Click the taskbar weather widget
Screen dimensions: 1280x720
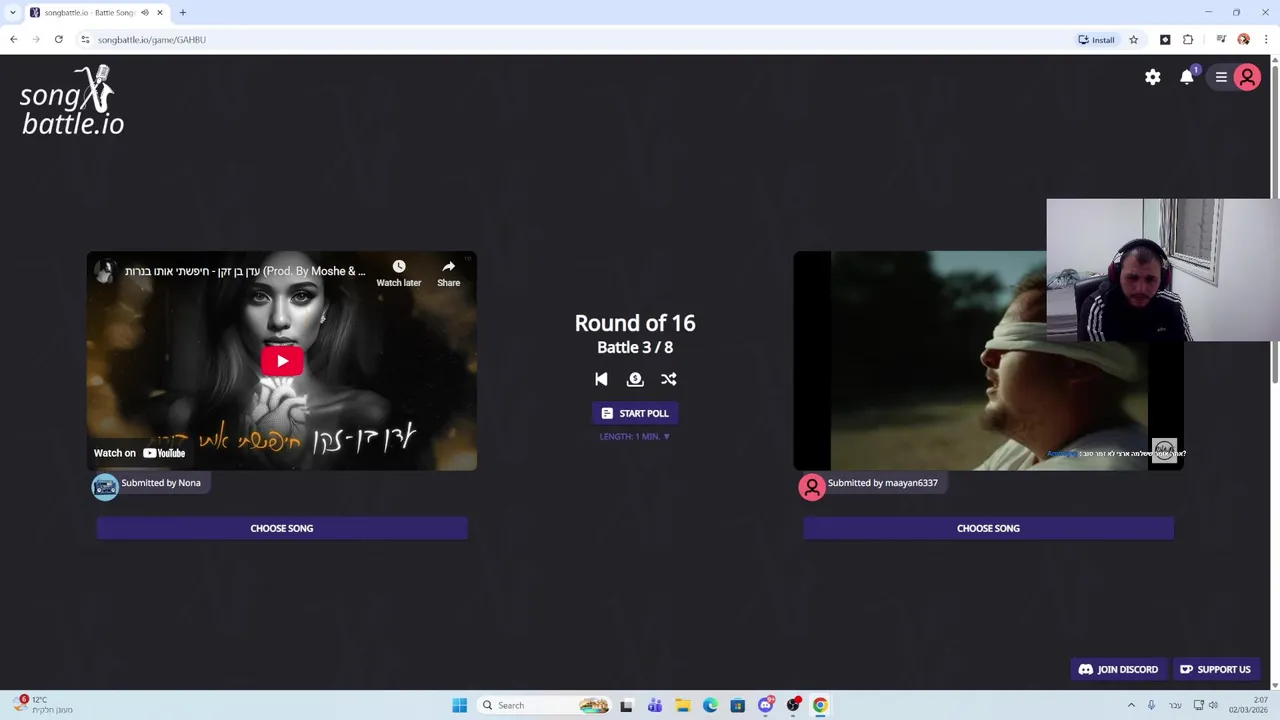[42, 705]
